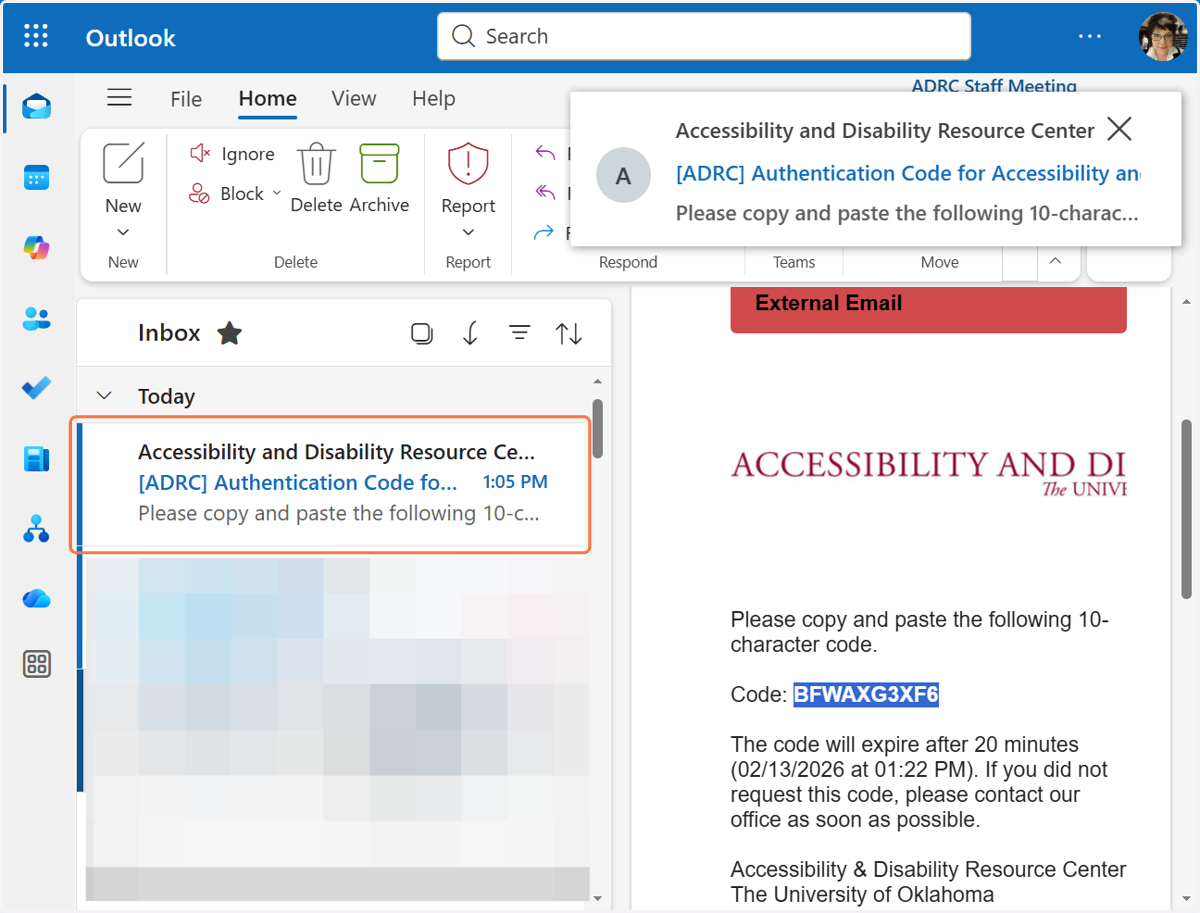This screenshot has height=913, width=1200.
Task: Click the ADRC Staff Meeting reminder text
Action: [994, 86]
